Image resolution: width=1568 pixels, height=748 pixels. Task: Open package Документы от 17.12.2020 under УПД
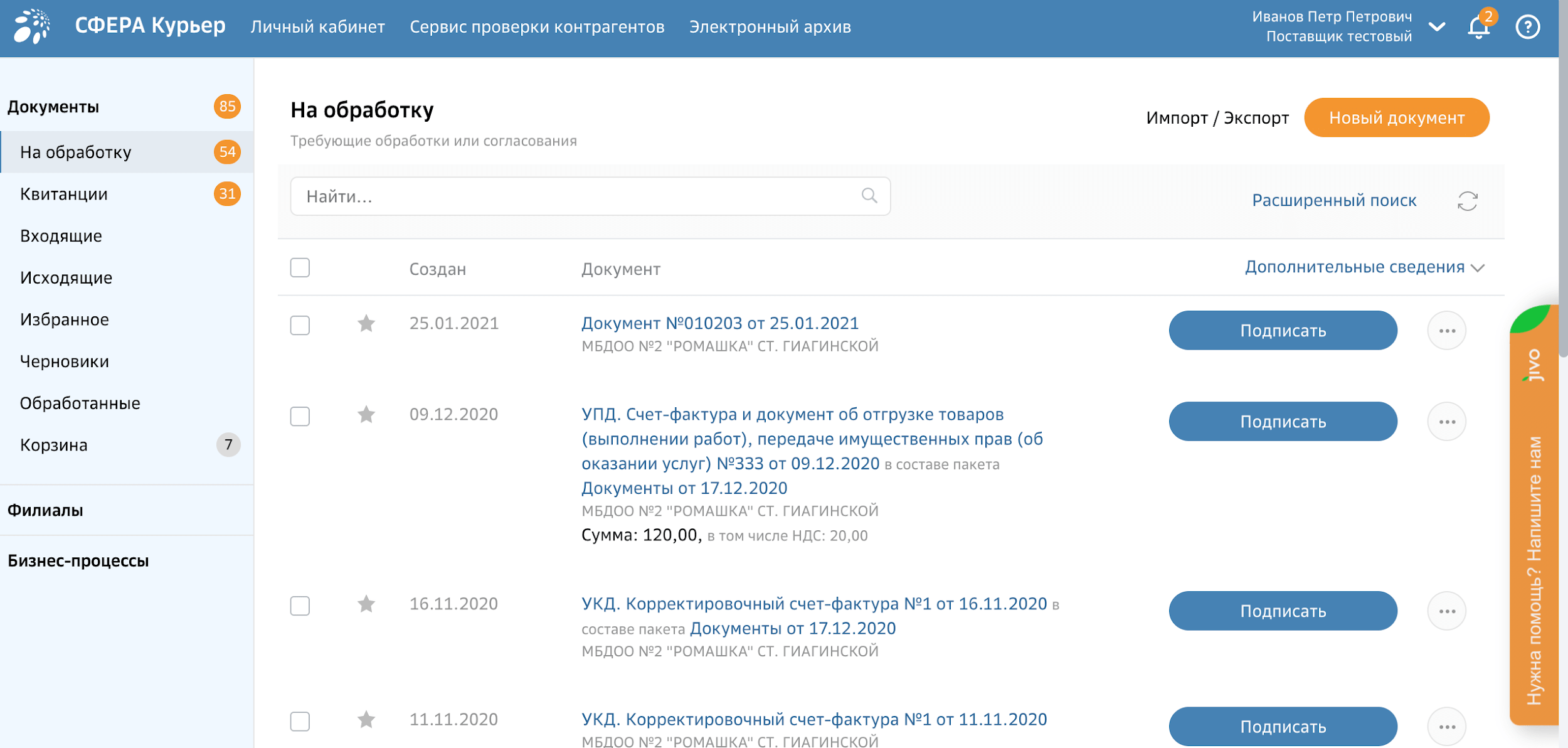point(684,488)
